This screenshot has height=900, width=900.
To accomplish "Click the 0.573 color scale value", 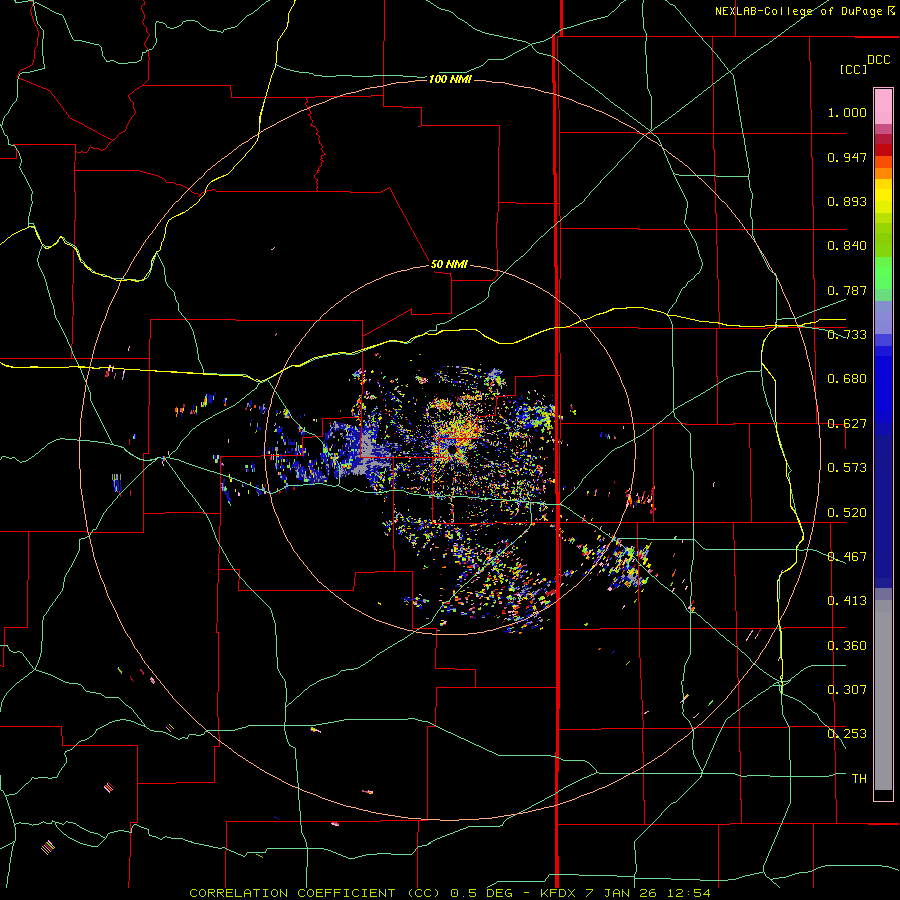I will coord(847,468).
